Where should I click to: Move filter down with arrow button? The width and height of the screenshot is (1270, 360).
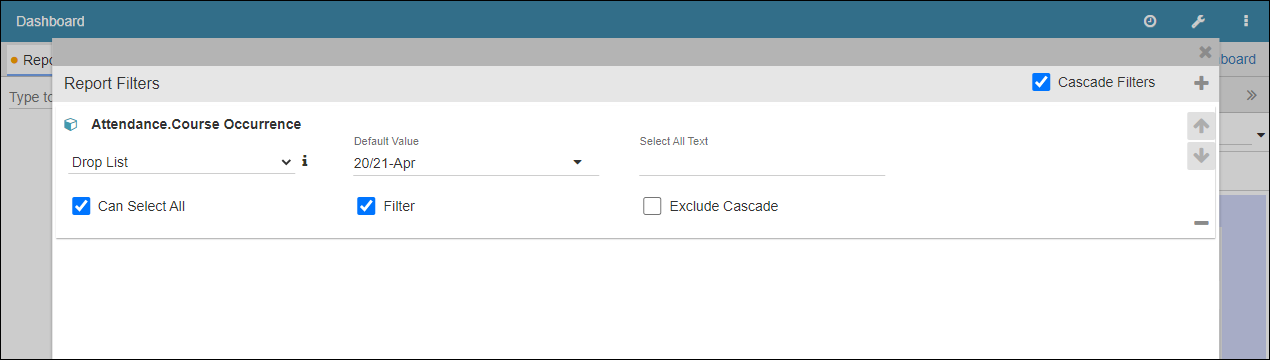point(1202,156)
